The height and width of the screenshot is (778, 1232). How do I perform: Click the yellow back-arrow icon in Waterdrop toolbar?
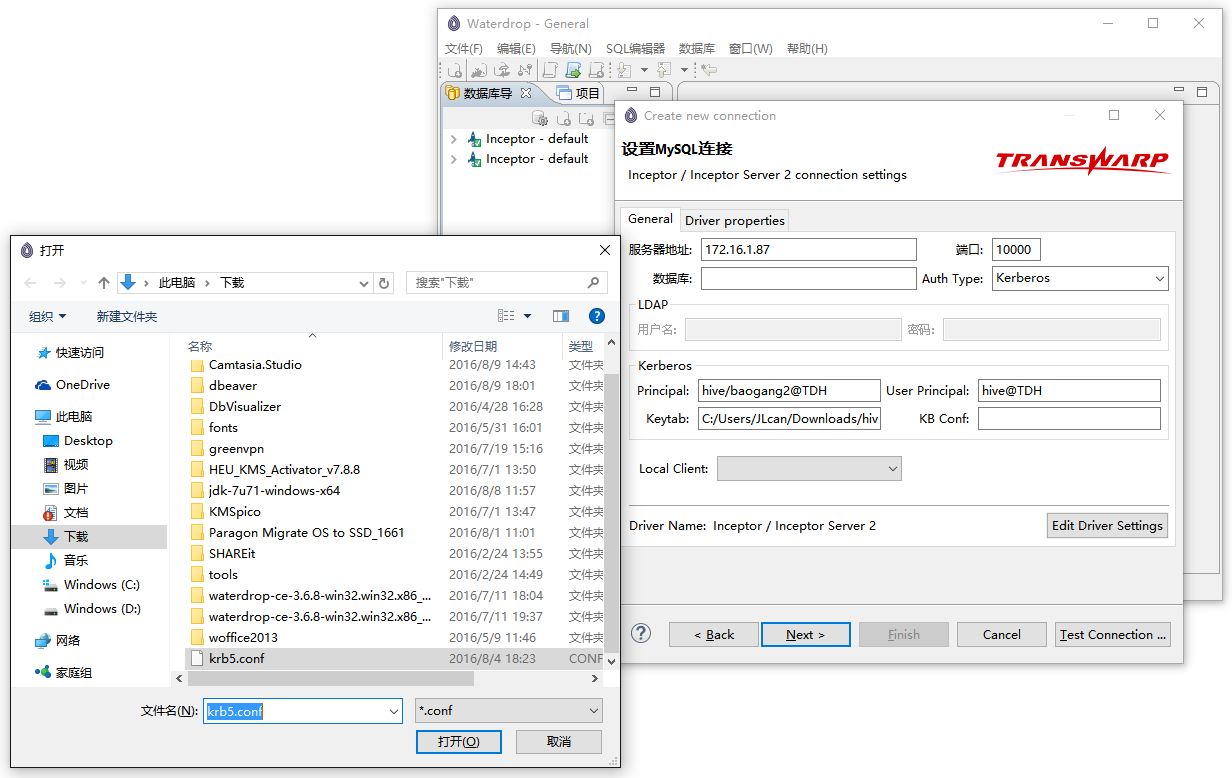(708, 70)
